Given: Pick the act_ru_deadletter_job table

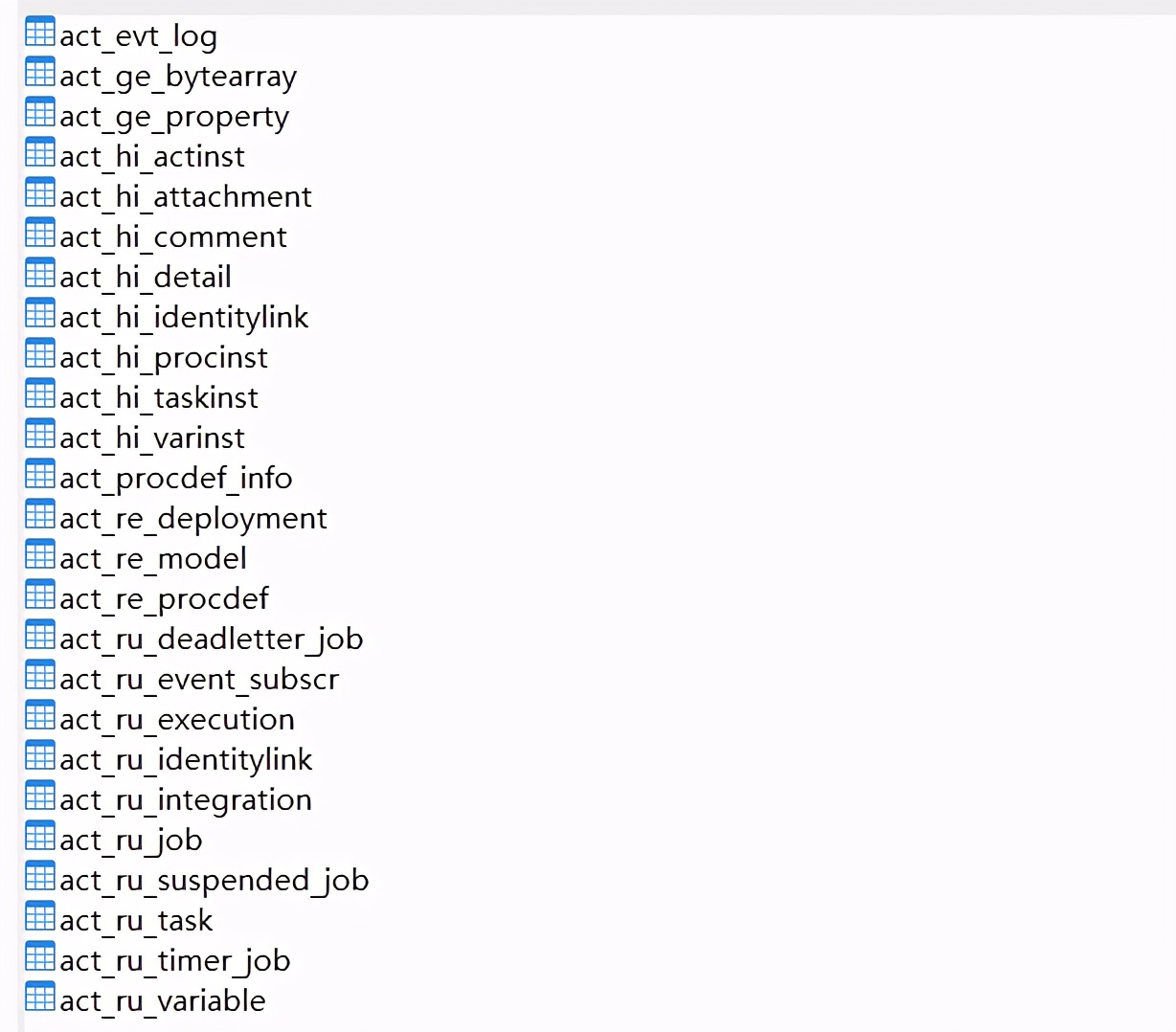Looking at the screenshot, I should [x=211, y=639].
